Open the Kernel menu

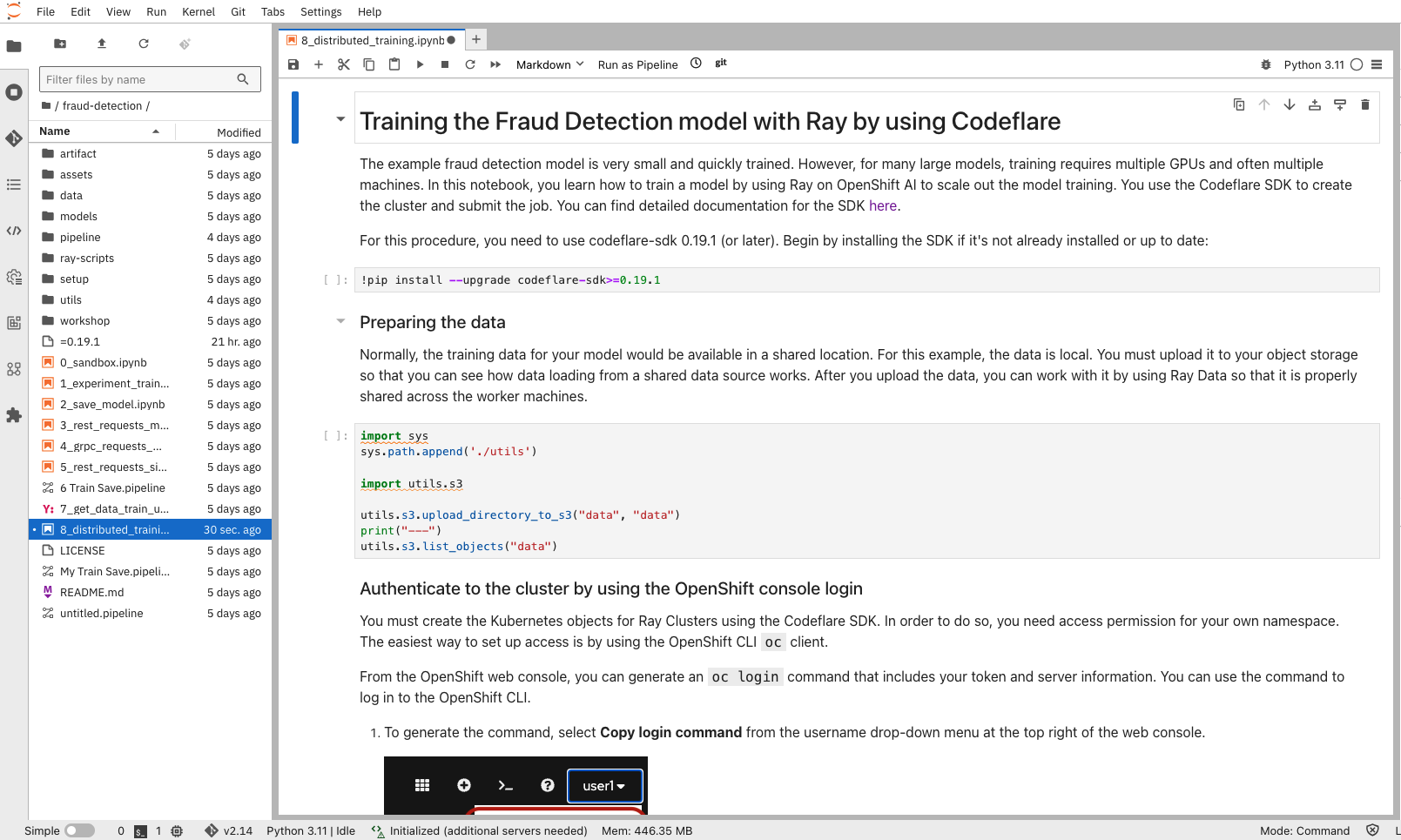pos(198,11)
